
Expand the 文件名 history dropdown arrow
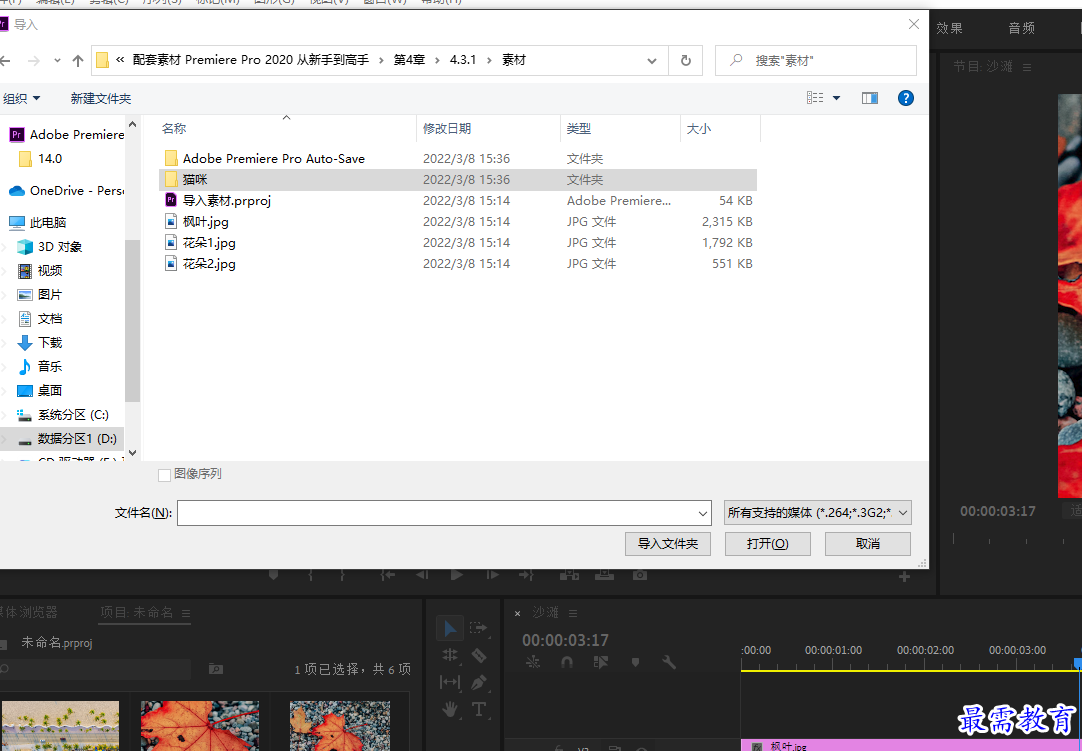pyautogui.click(x=702, y=513)
